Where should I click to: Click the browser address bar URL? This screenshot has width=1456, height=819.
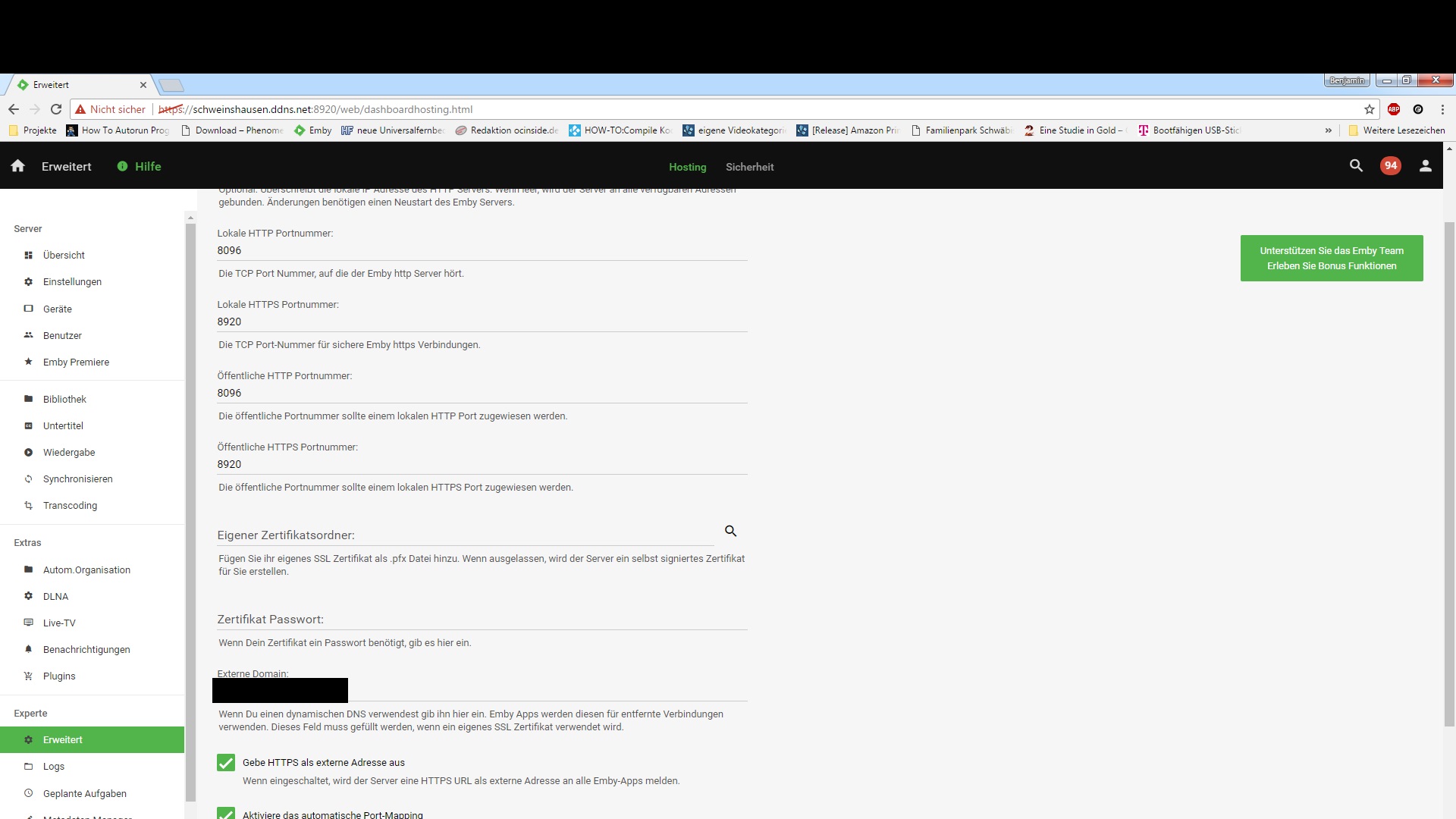315,109
